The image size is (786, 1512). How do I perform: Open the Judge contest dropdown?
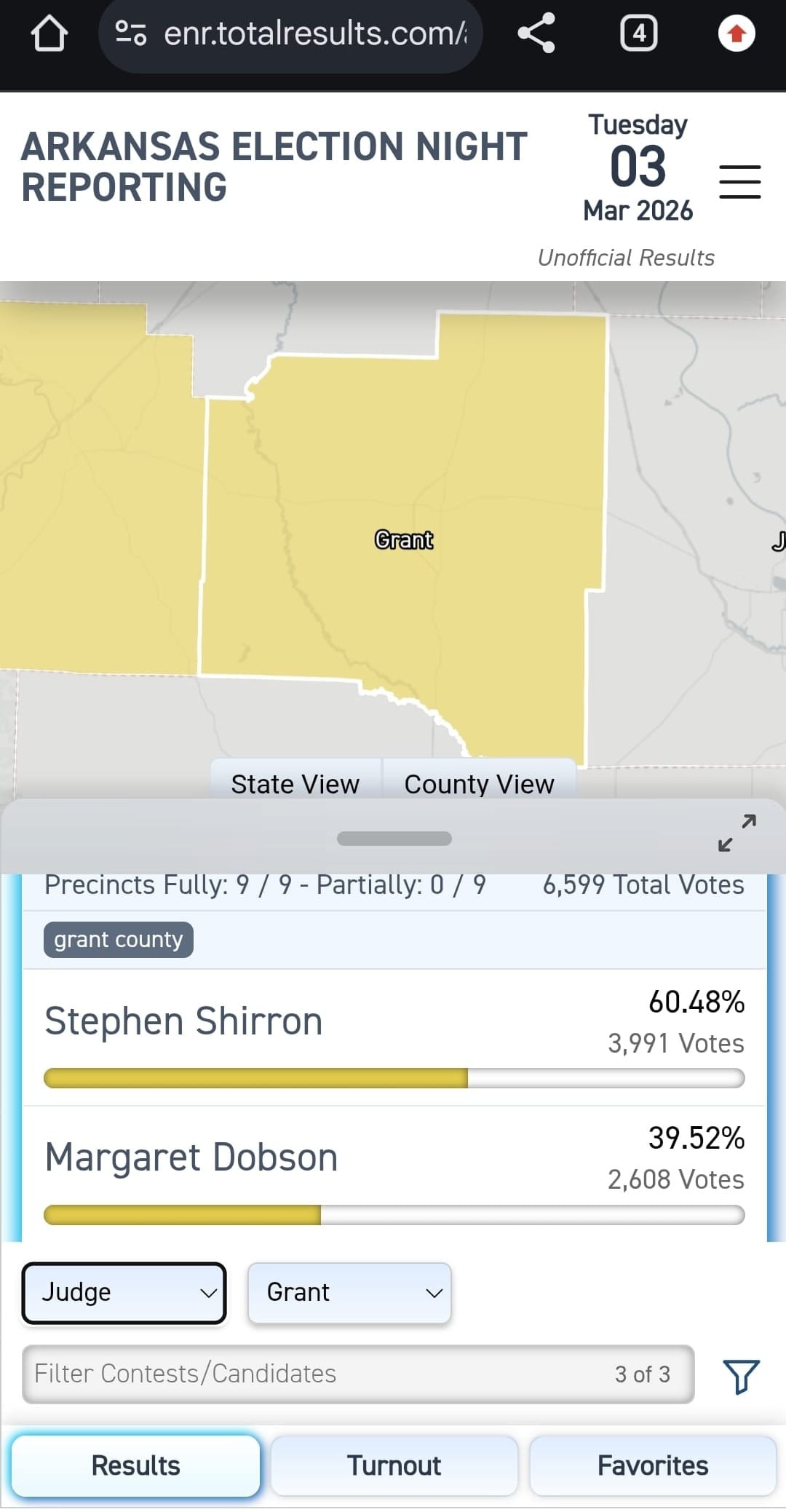(124, 1292)
